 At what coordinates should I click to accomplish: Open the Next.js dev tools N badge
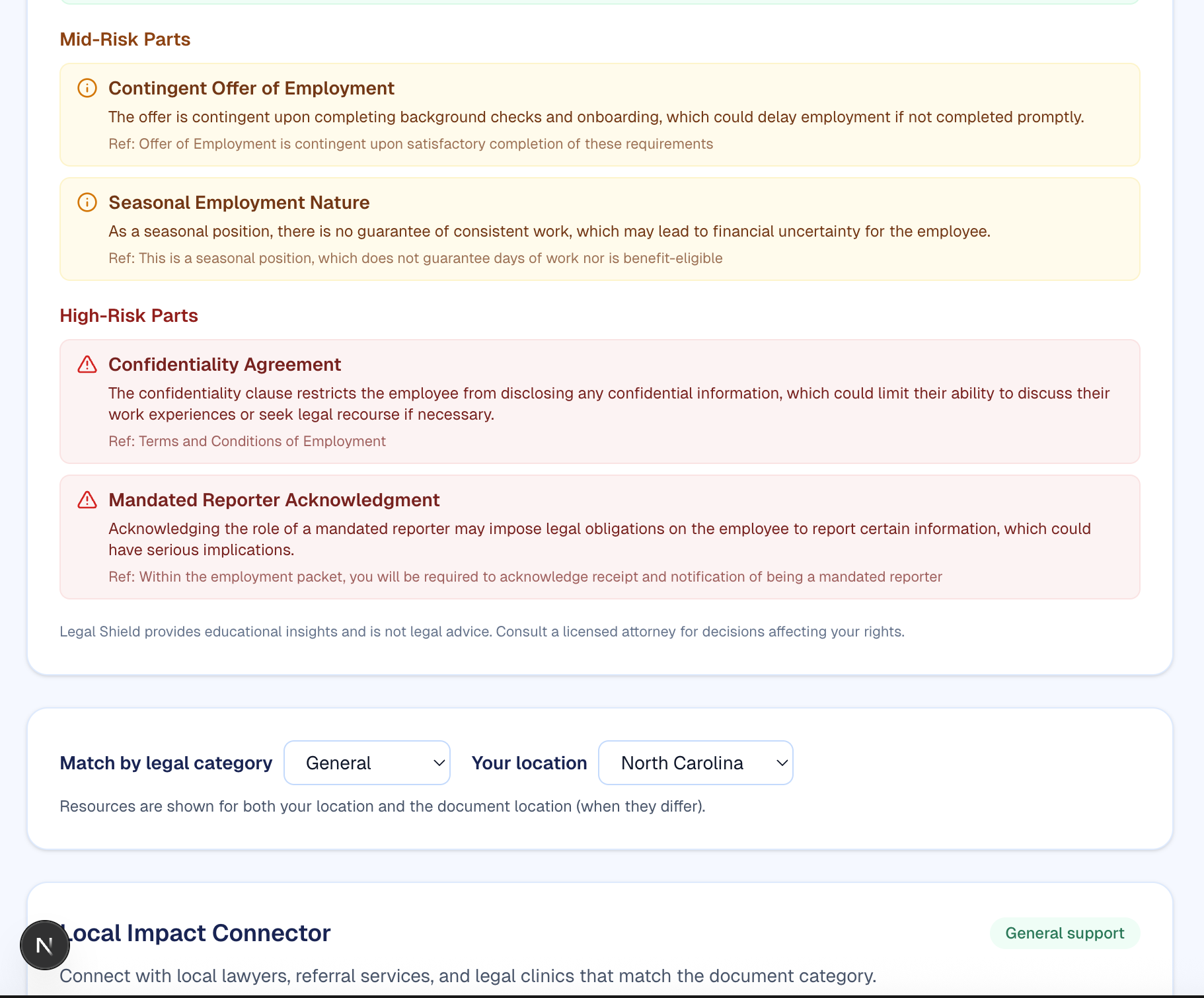[x=45, y=945]
